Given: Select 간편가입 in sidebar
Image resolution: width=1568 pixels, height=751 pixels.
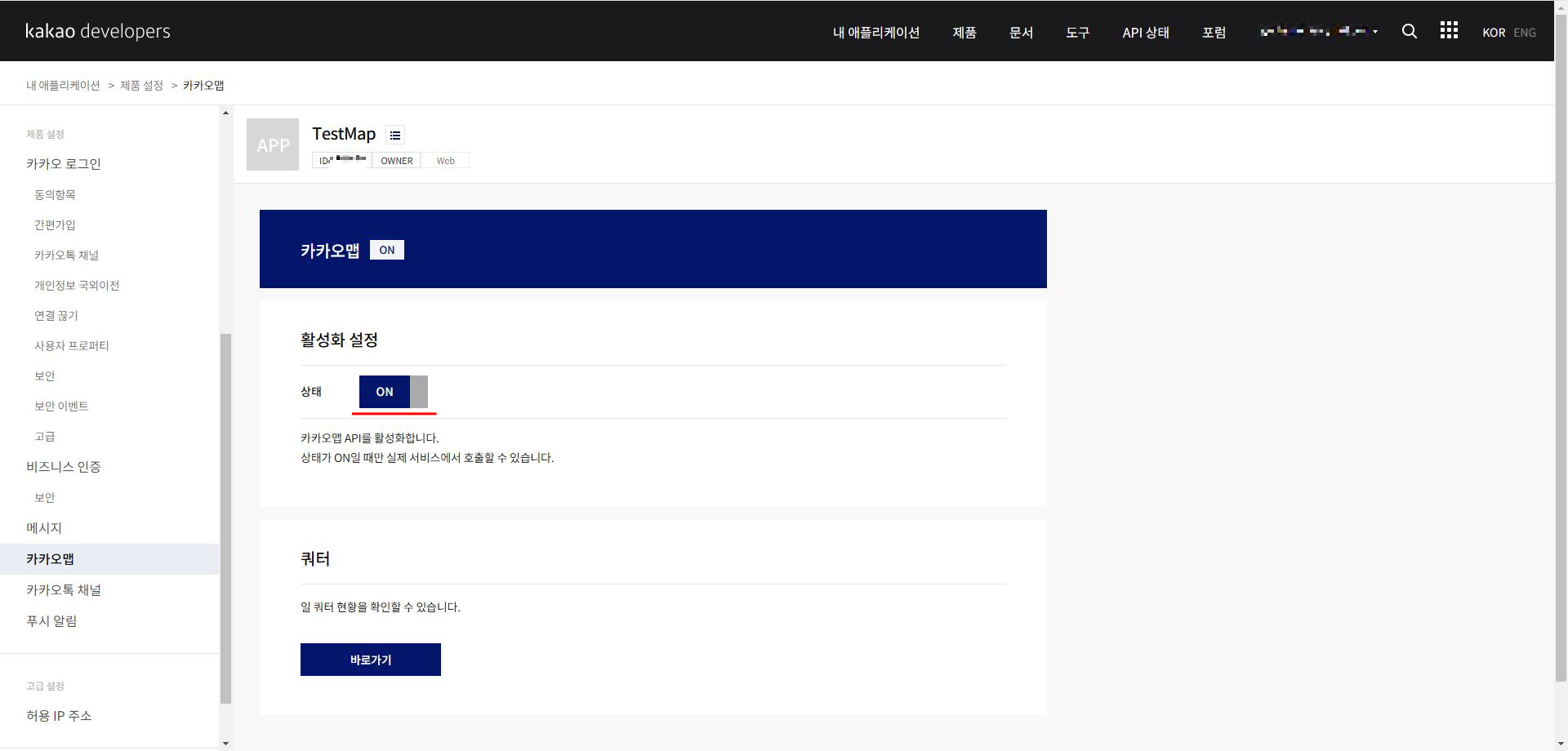Looking at the screenshot, I should tap(55, 224).
